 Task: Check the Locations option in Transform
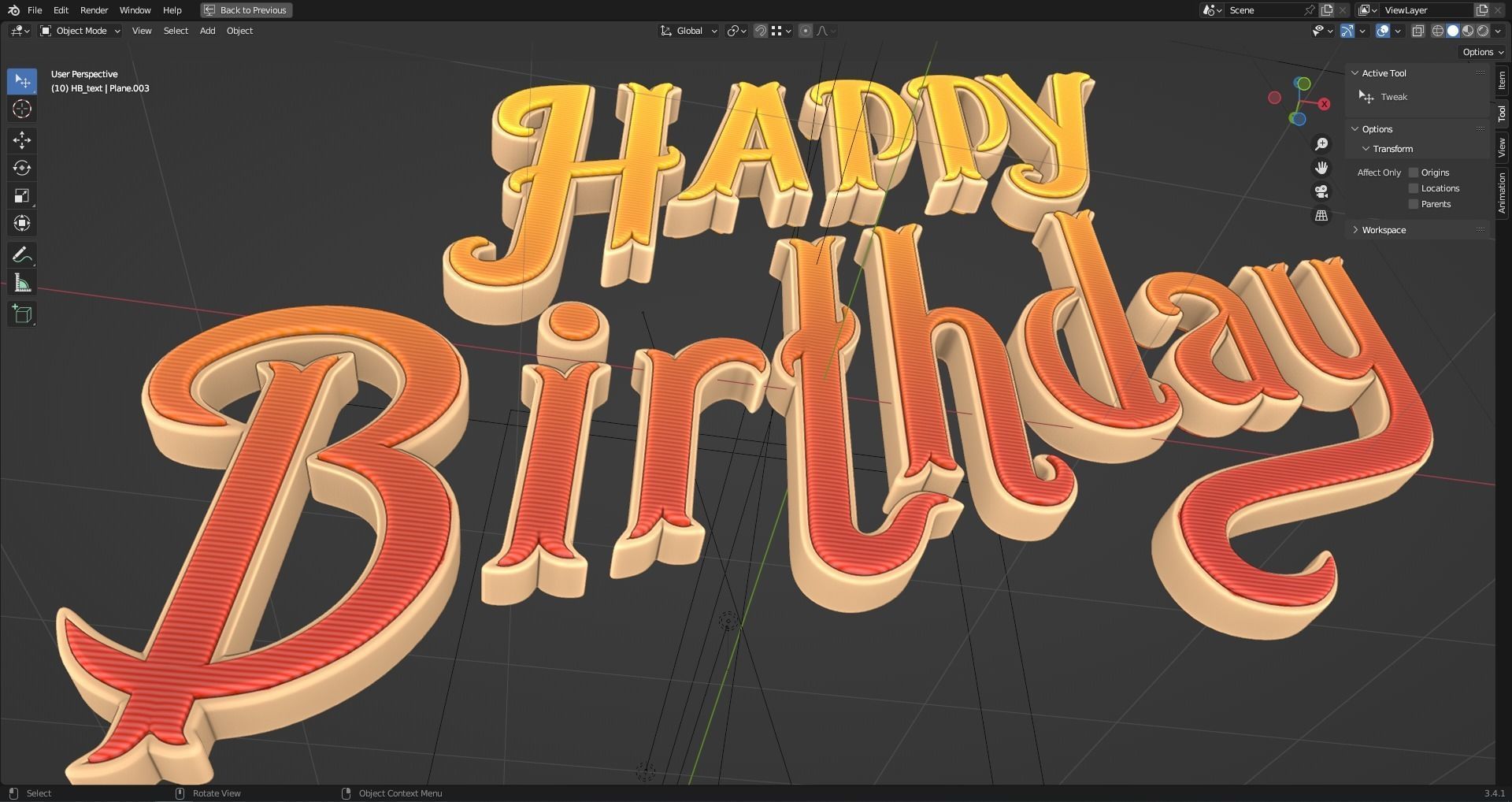(x=1414, y=188)
